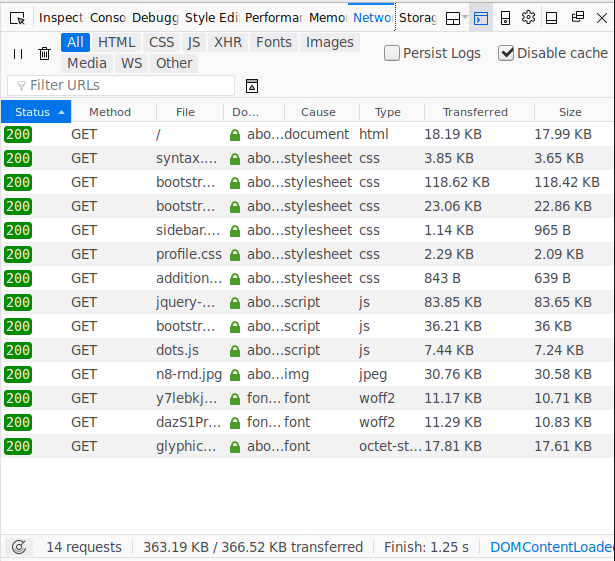Filter requests by Fonts type
The image size is (615, 561).
pyautogui.click(x=274, y=42)
